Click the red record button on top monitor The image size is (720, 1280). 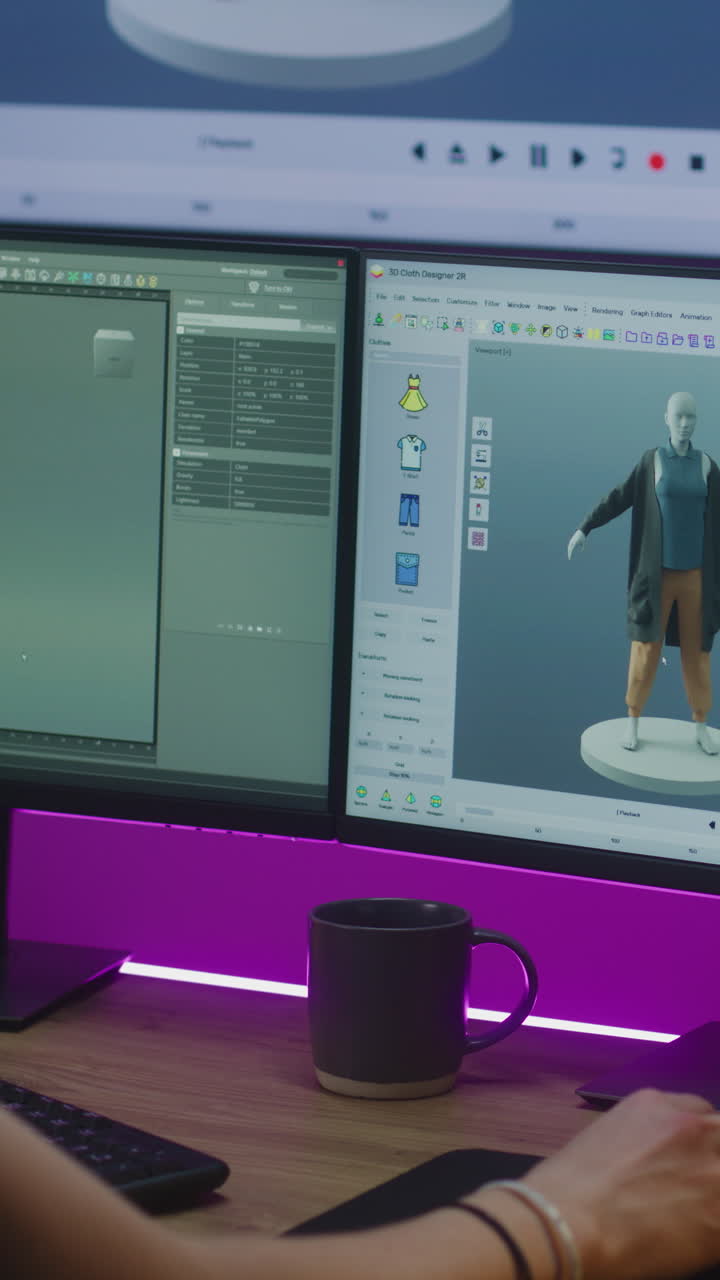click(657, 161)
